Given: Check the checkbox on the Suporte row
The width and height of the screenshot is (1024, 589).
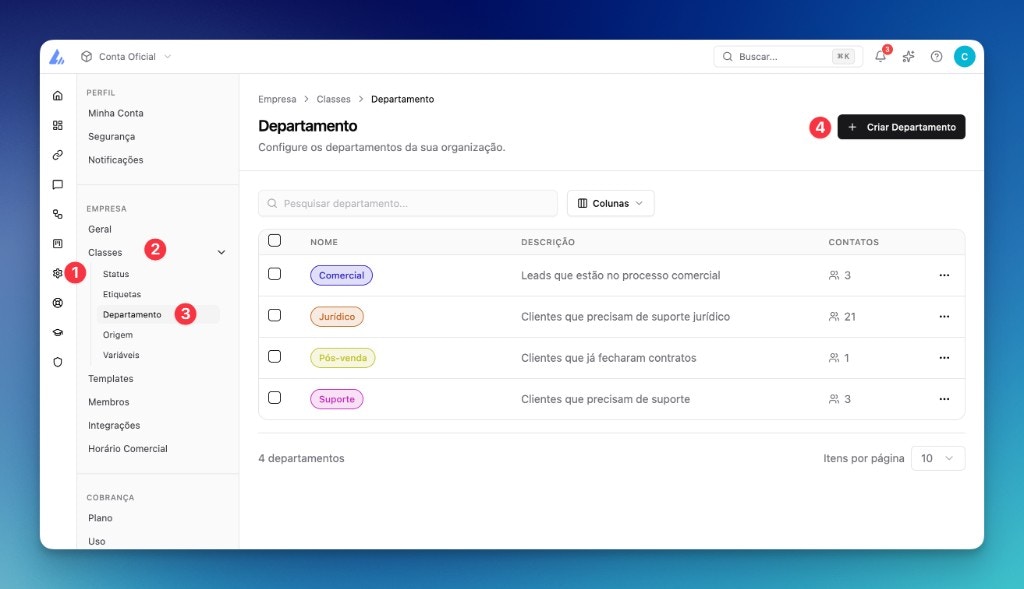Looking at the screenshot, I should [x=275, y=398].
